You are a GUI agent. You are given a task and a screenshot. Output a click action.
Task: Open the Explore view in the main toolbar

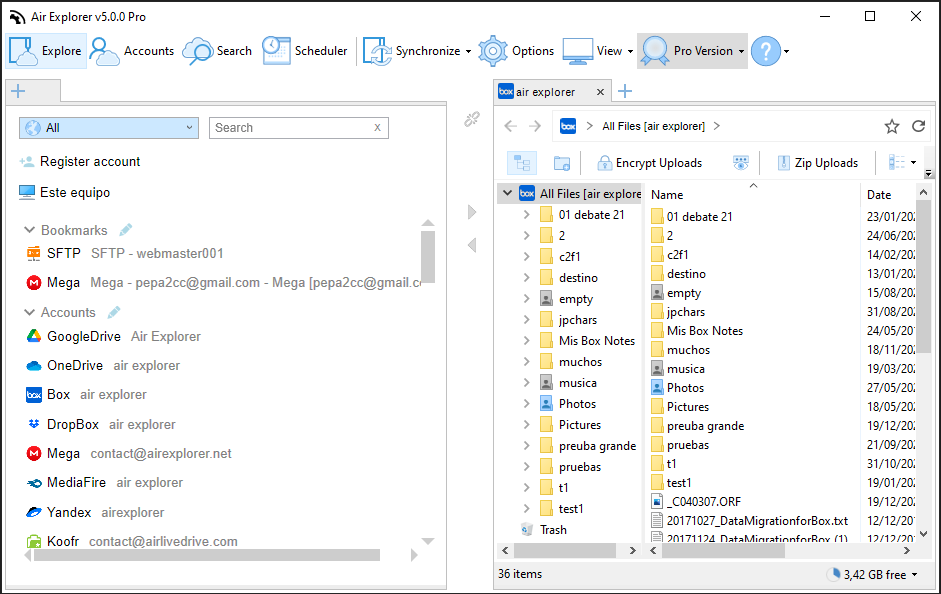point(46,51)
